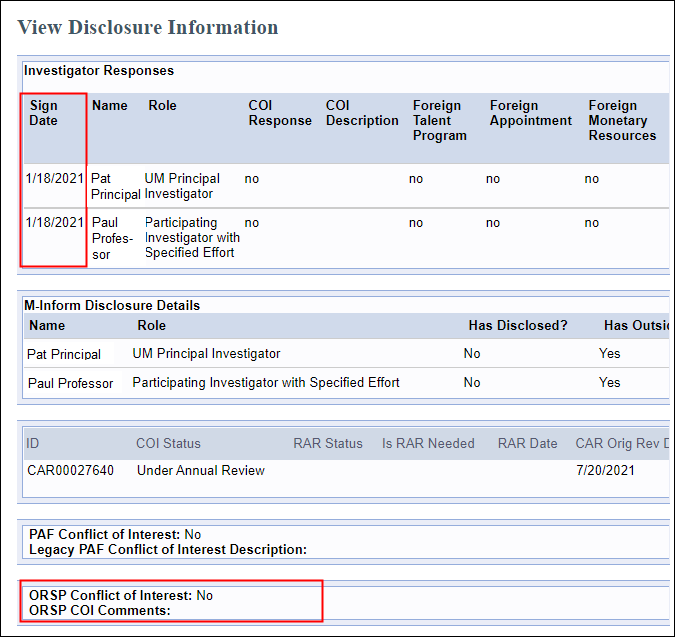This screenshot has width=675, height=637.
Task: Click the 'Foreign Talent Program' column header
Action: 440,120
